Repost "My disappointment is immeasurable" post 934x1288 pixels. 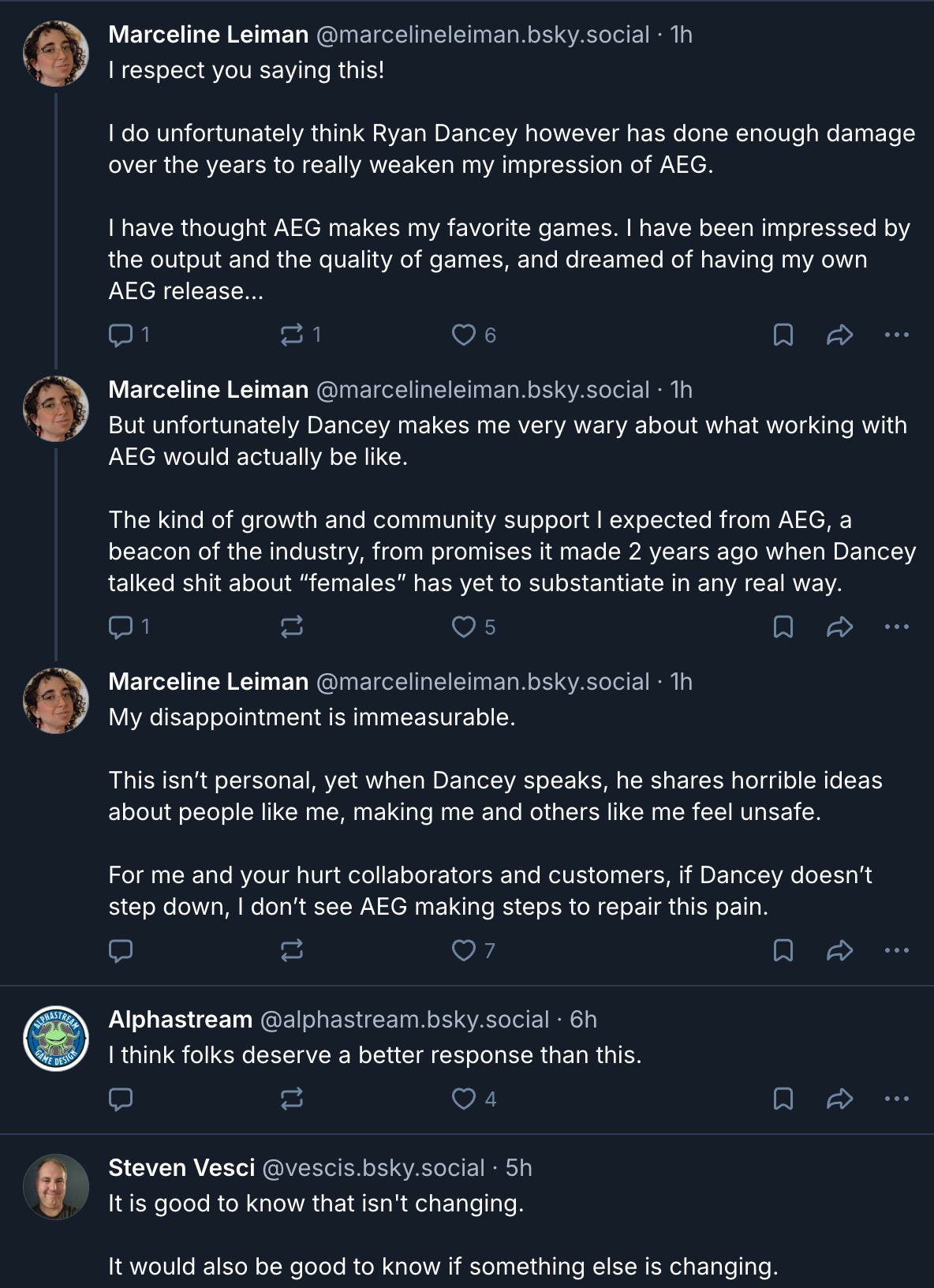(292, 950)
